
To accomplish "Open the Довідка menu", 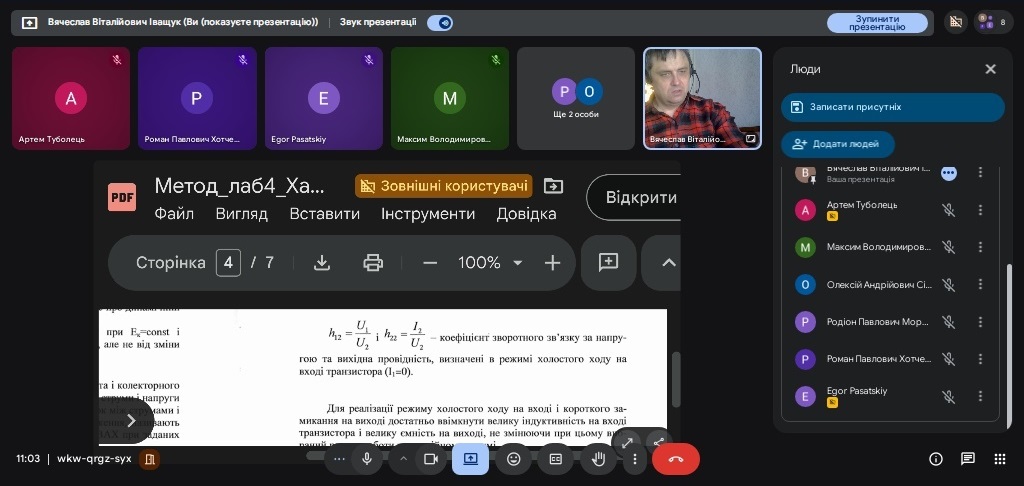I will pos(526,214).
